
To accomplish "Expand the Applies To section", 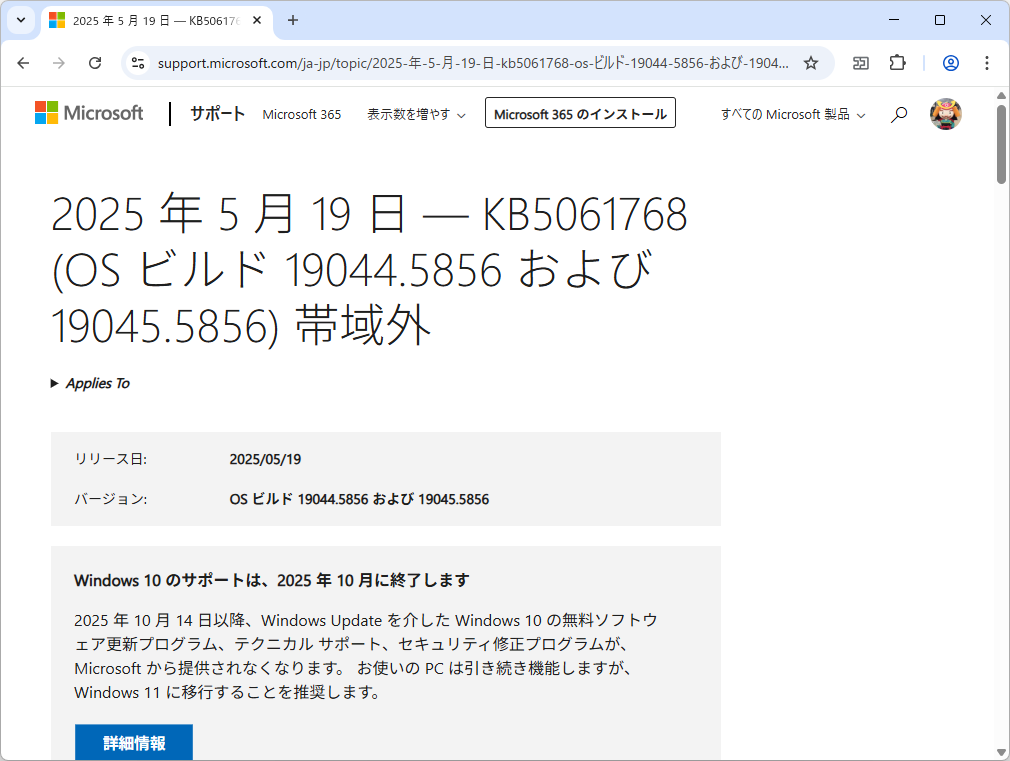I will (90, 383).
